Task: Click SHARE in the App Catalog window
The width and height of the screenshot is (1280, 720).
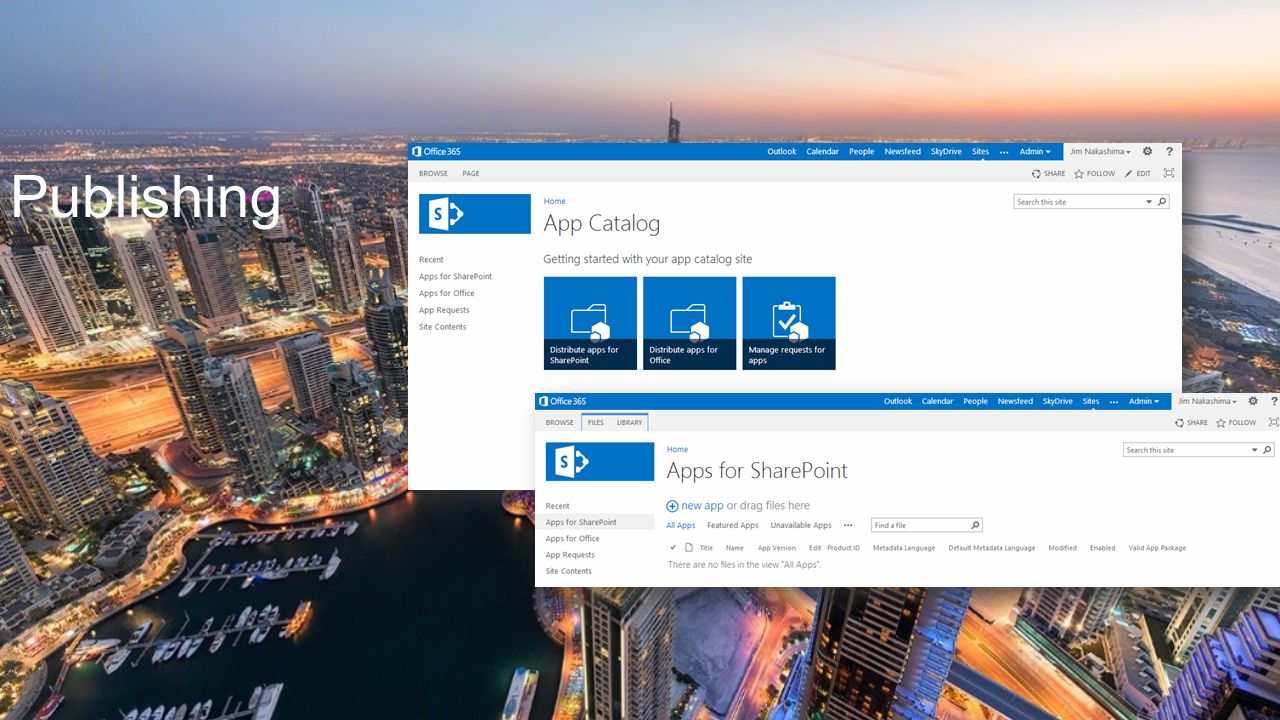Action: [1048, 174]
